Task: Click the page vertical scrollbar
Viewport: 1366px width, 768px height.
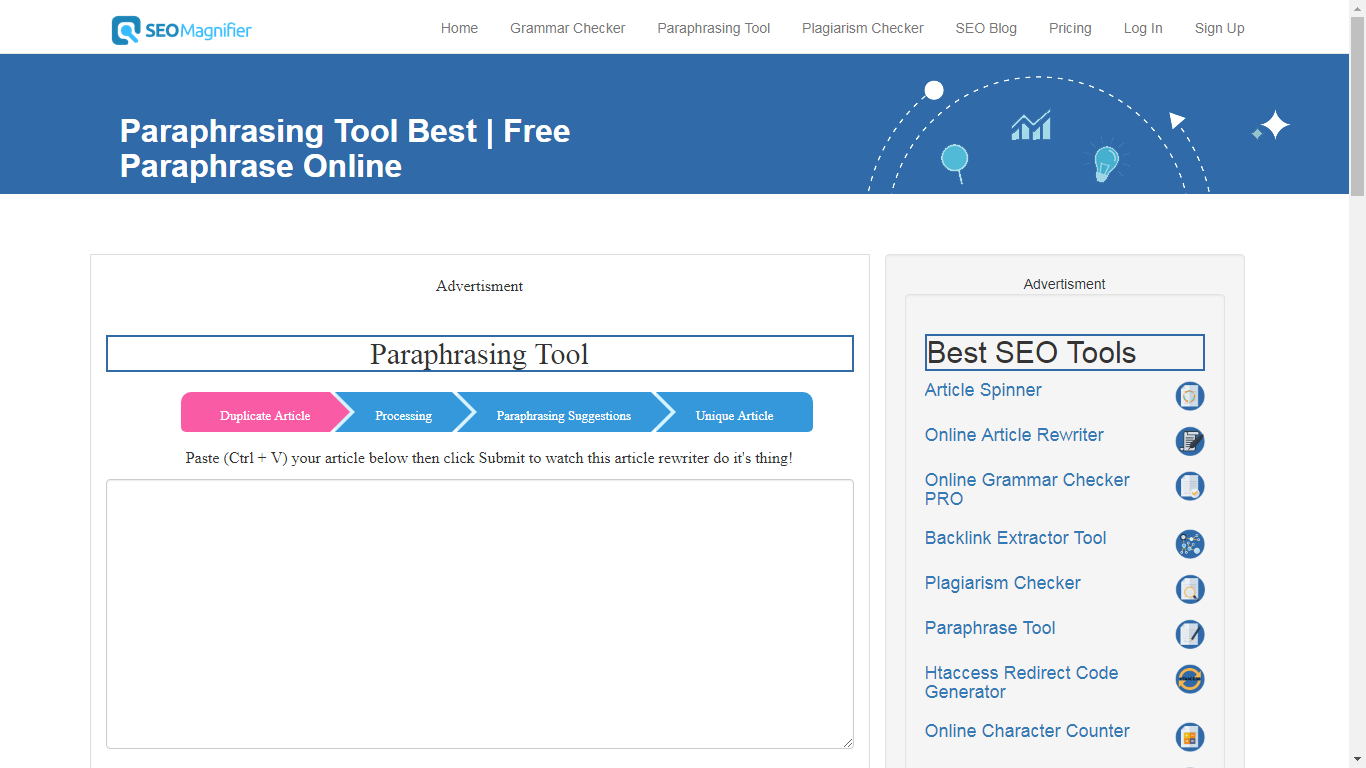Action: [1357, 104]
